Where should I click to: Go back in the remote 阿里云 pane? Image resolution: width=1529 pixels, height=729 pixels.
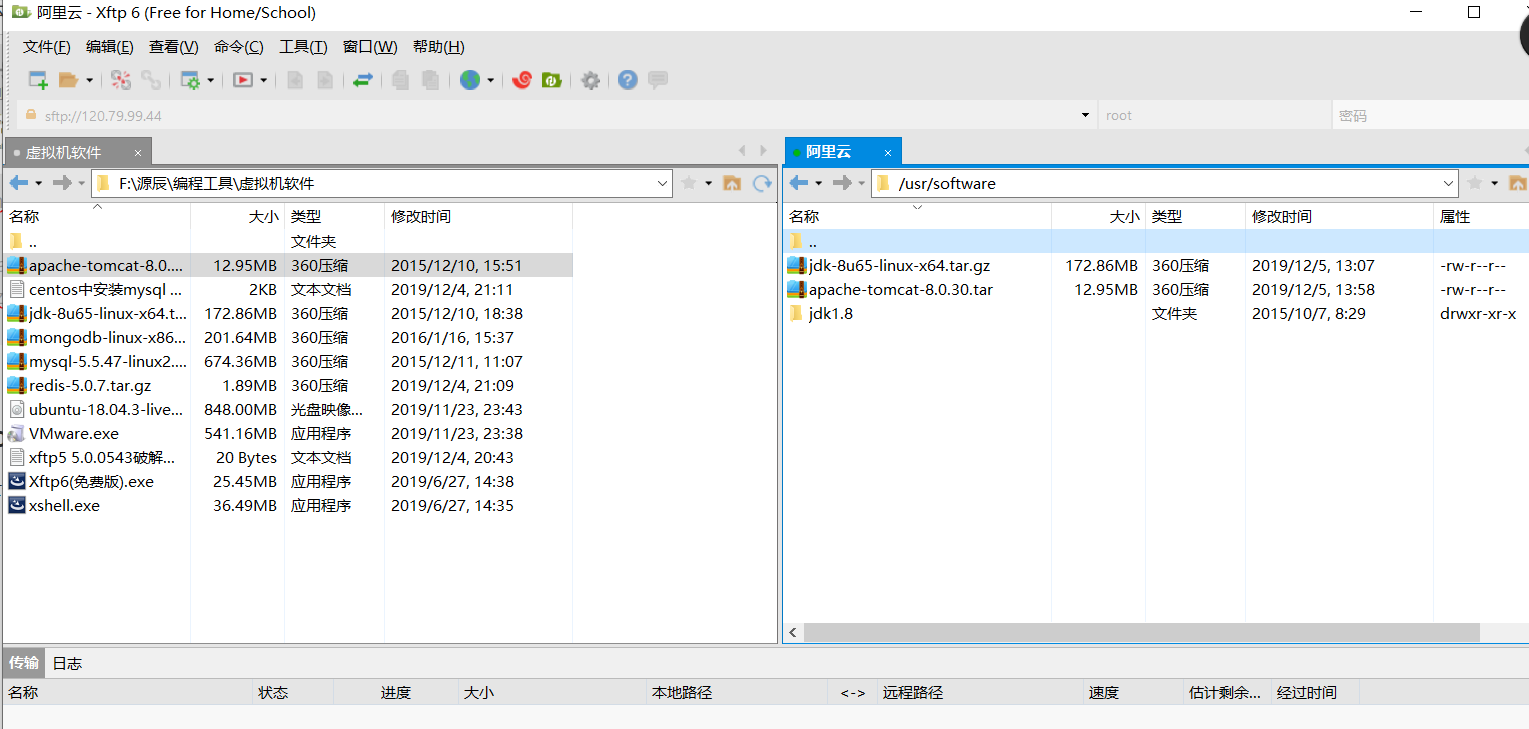[799, 183]
